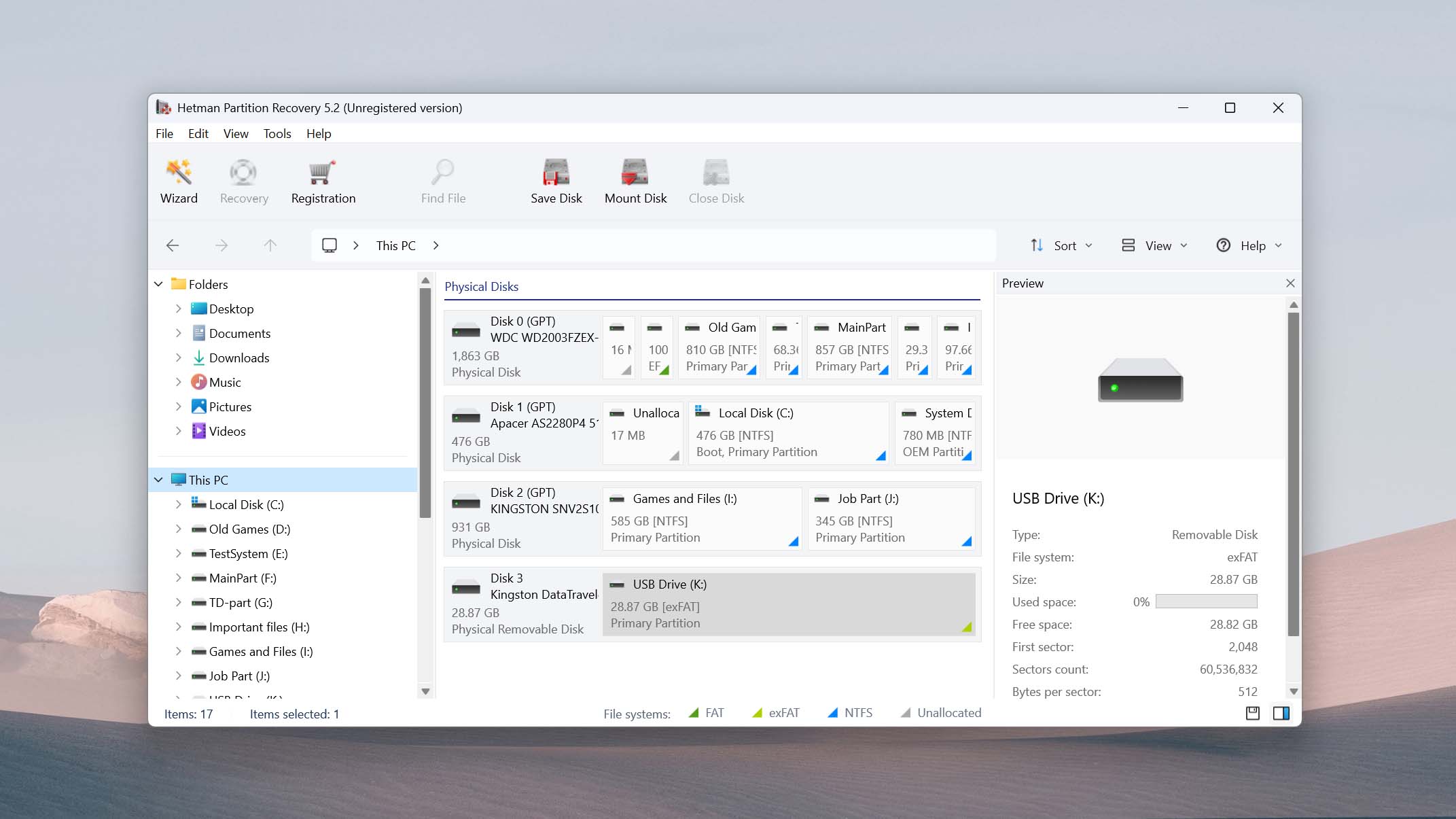Screen dimensions: 1456x819
Task: Collapse the Folders tree section
Action: click(158, 284)
